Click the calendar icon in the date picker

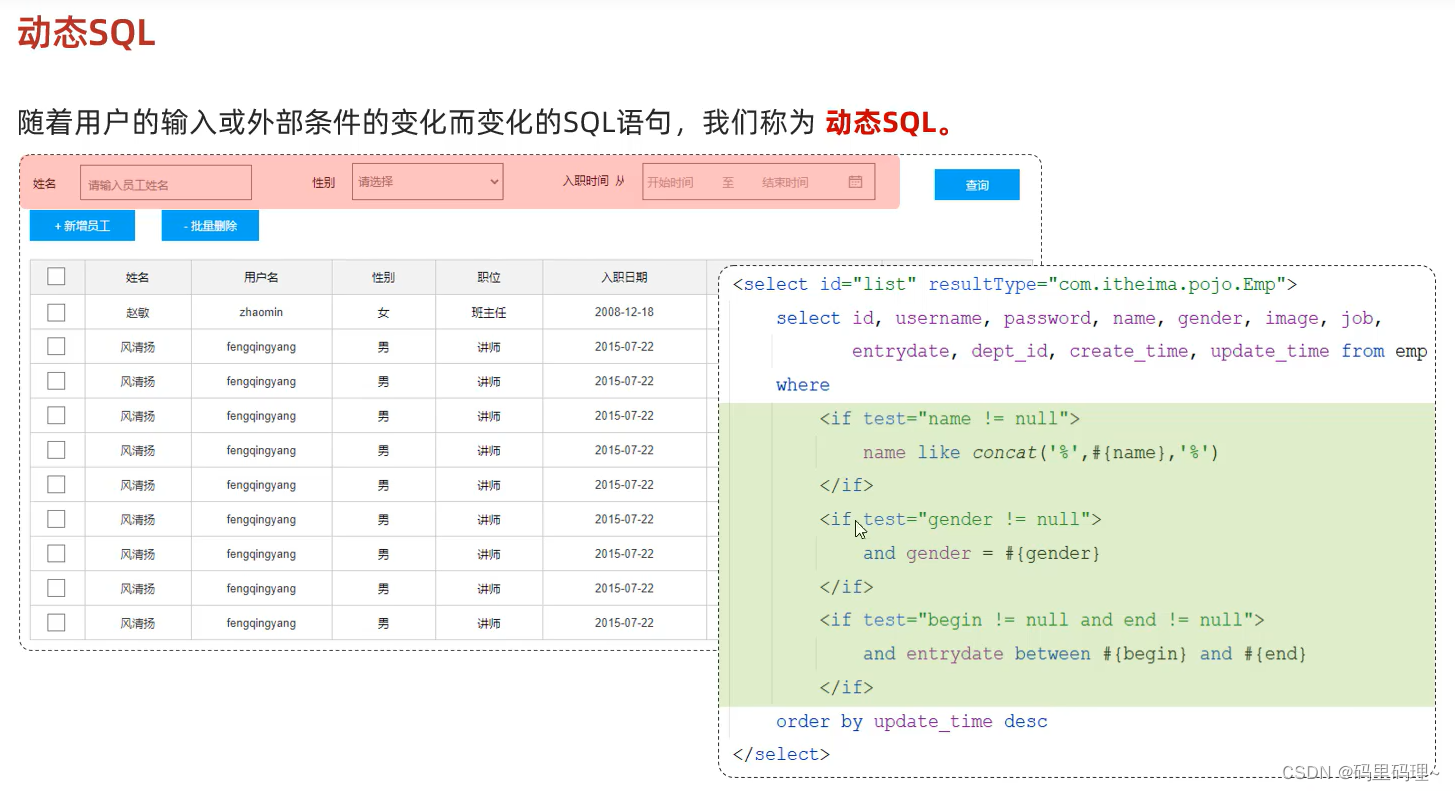855,181
